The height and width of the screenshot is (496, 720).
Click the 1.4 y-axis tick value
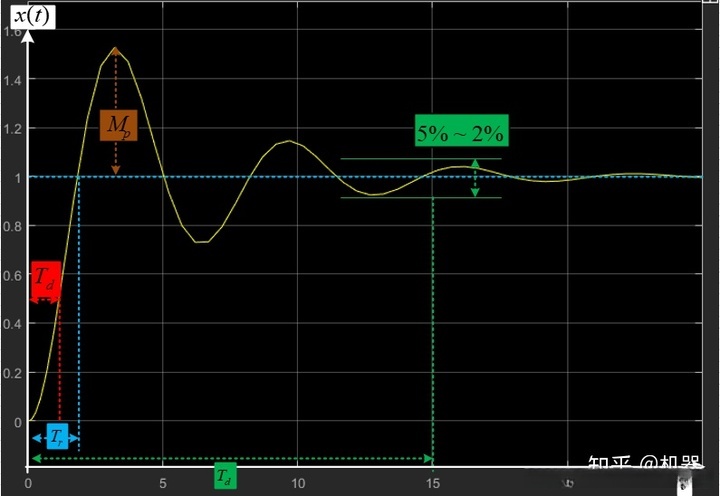(x=12, y=81)
